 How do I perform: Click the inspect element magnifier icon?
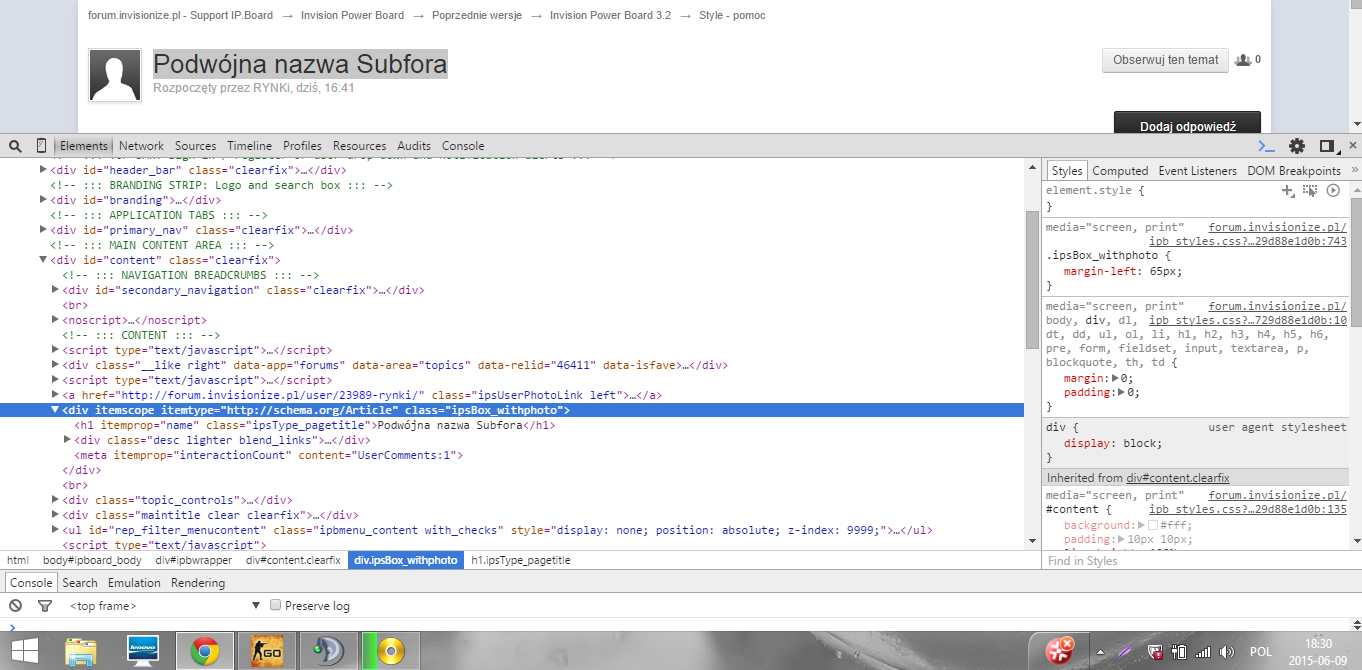(x=15, y=146)
